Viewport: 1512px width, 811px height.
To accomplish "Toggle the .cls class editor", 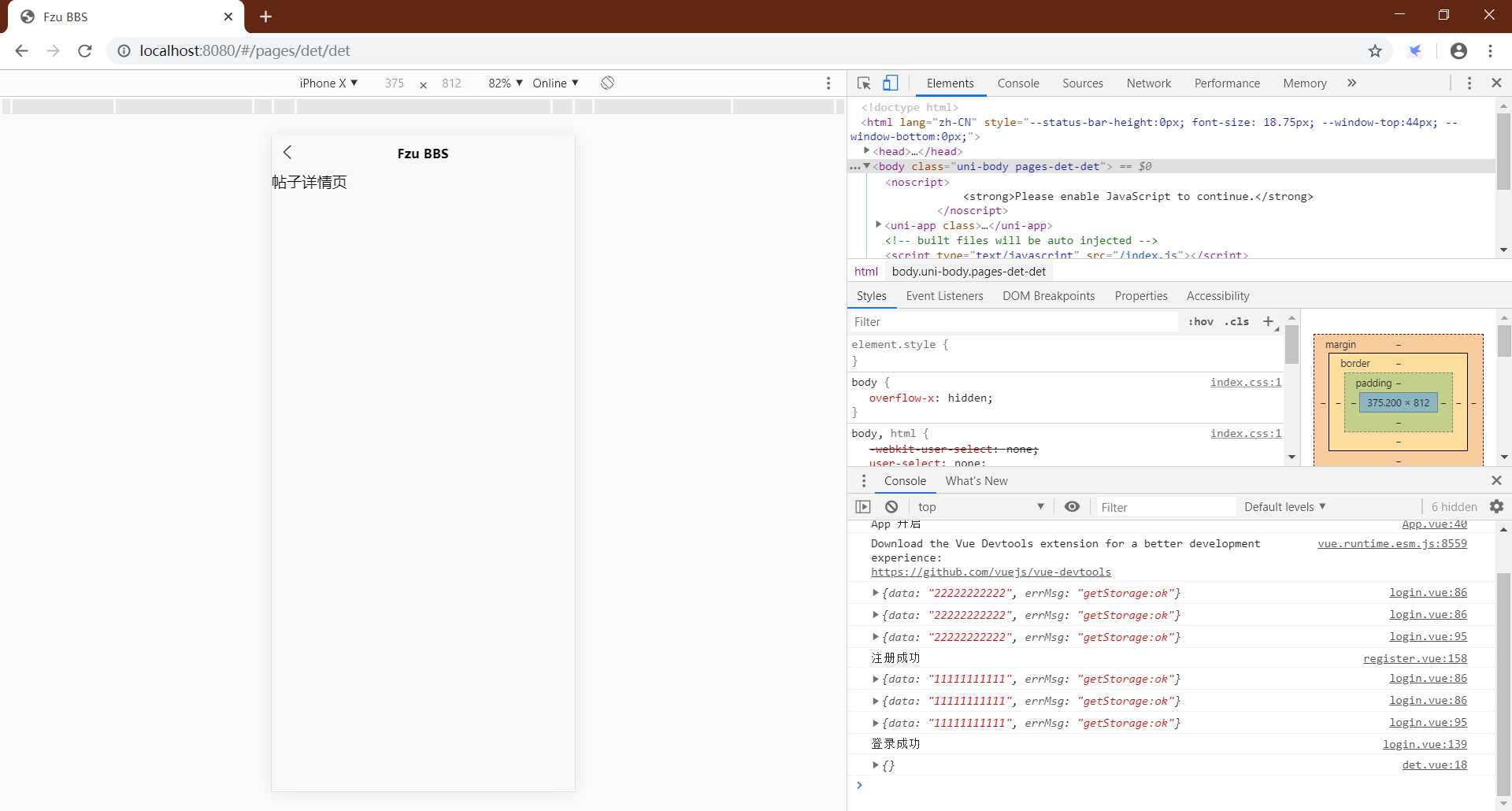I will 1236,321.
